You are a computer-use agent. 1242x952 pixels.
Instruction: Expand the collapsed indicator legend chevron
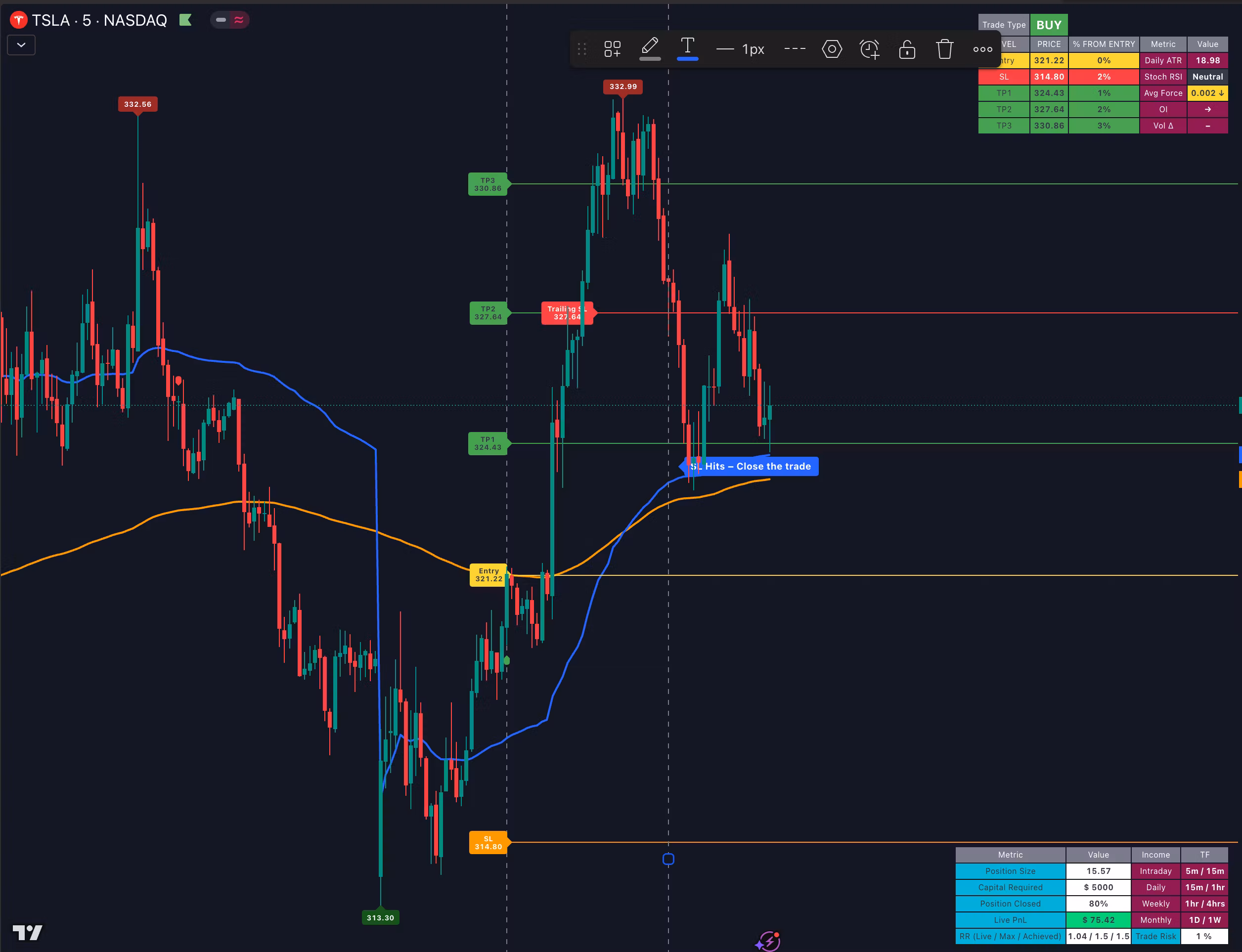tap(21, 45)
